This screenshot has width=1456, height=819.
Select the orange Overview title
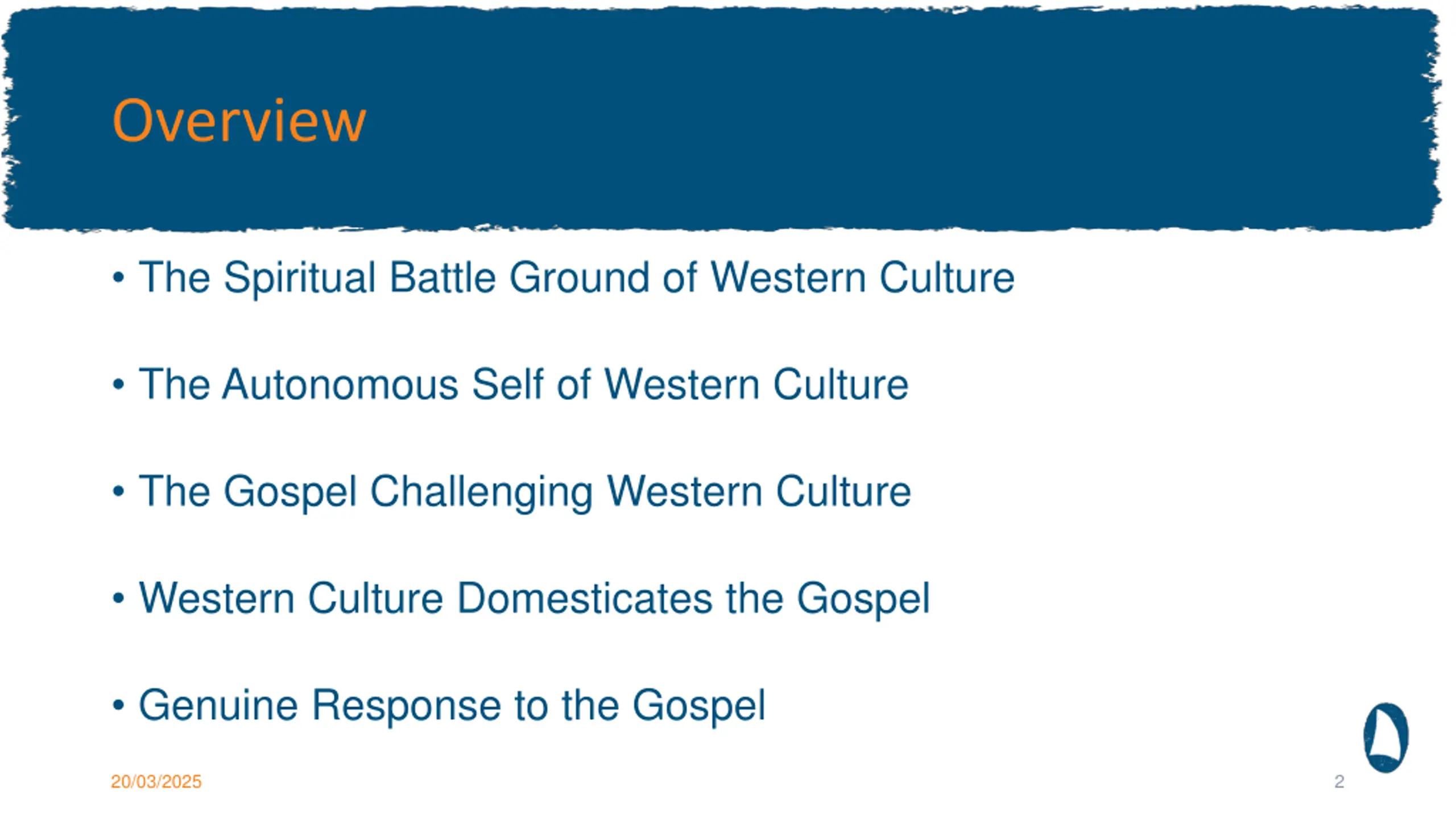click(x=239, y=121)
